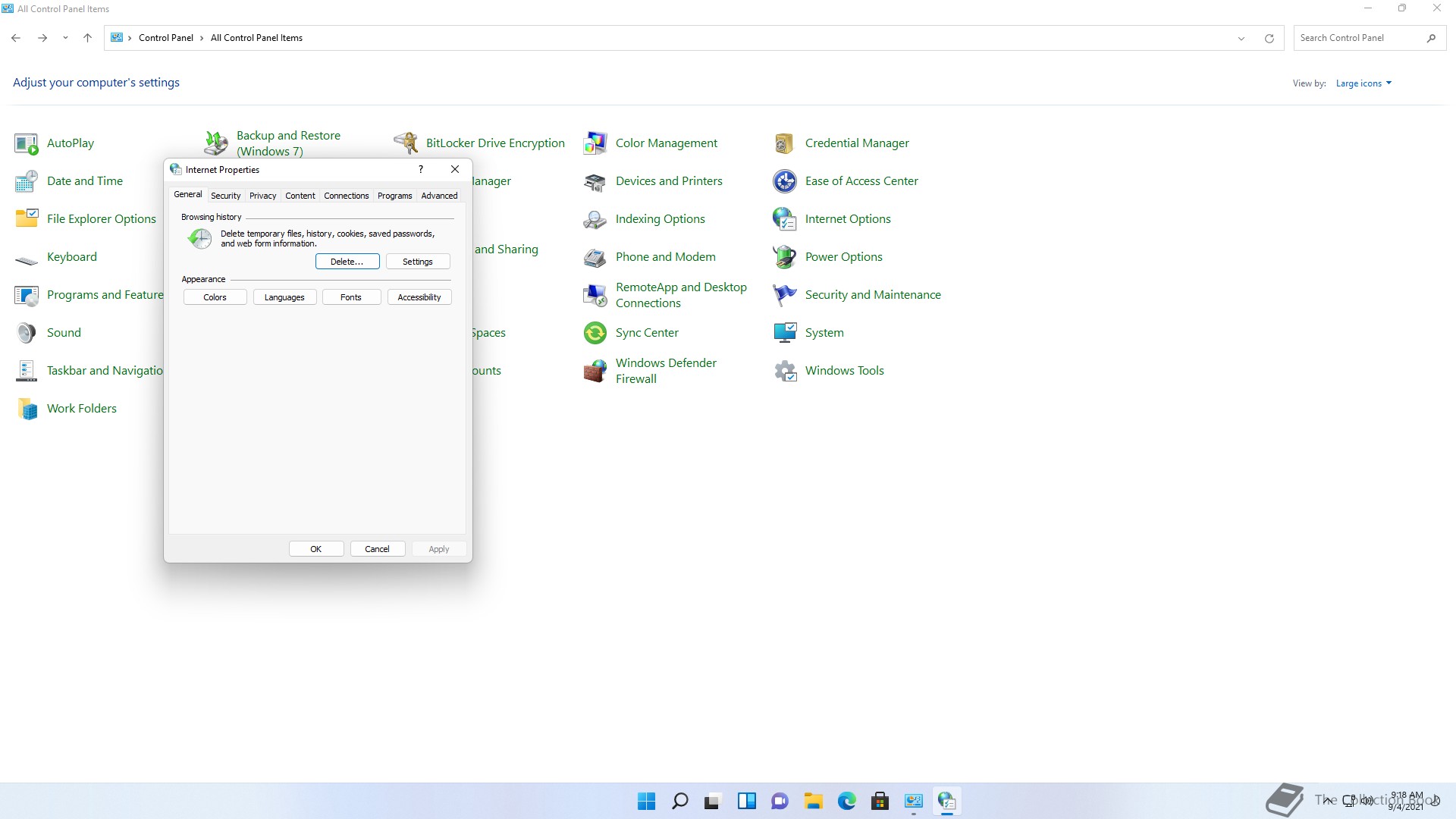Click Control Panel breadcrumb in address bar
The height and width of the screenshot is (819, 1456).
pos(166,38)
